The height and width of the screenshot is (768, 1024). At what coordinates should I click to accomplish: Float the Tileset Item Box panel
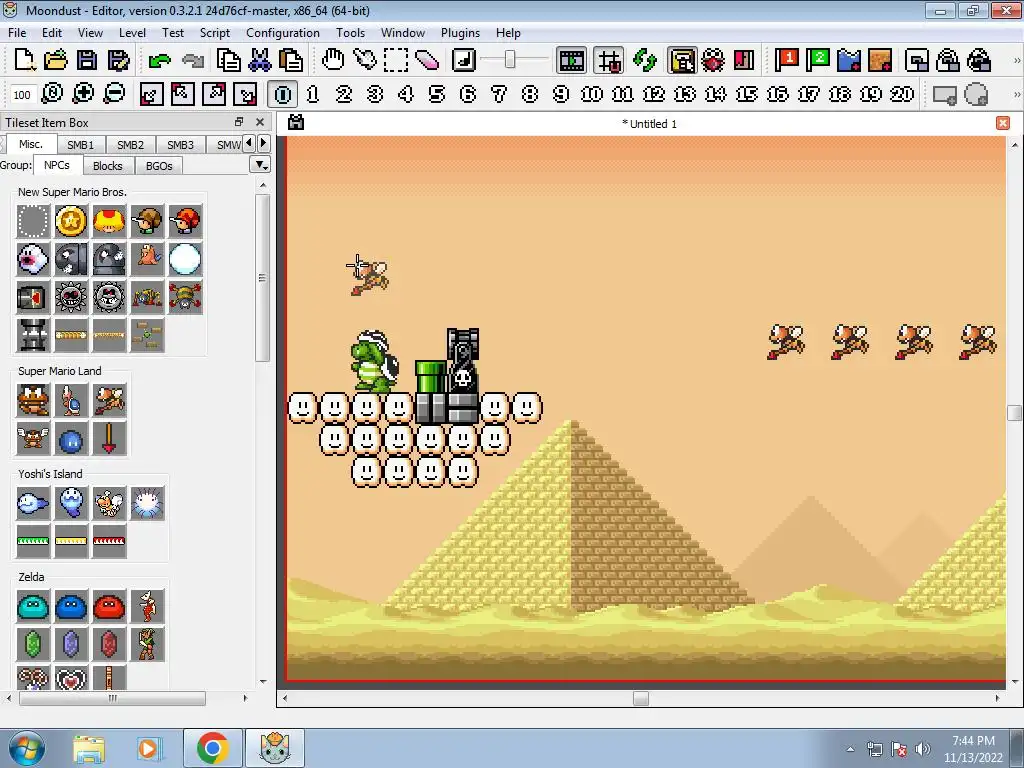pyautogui.click(x=239, y=122)
